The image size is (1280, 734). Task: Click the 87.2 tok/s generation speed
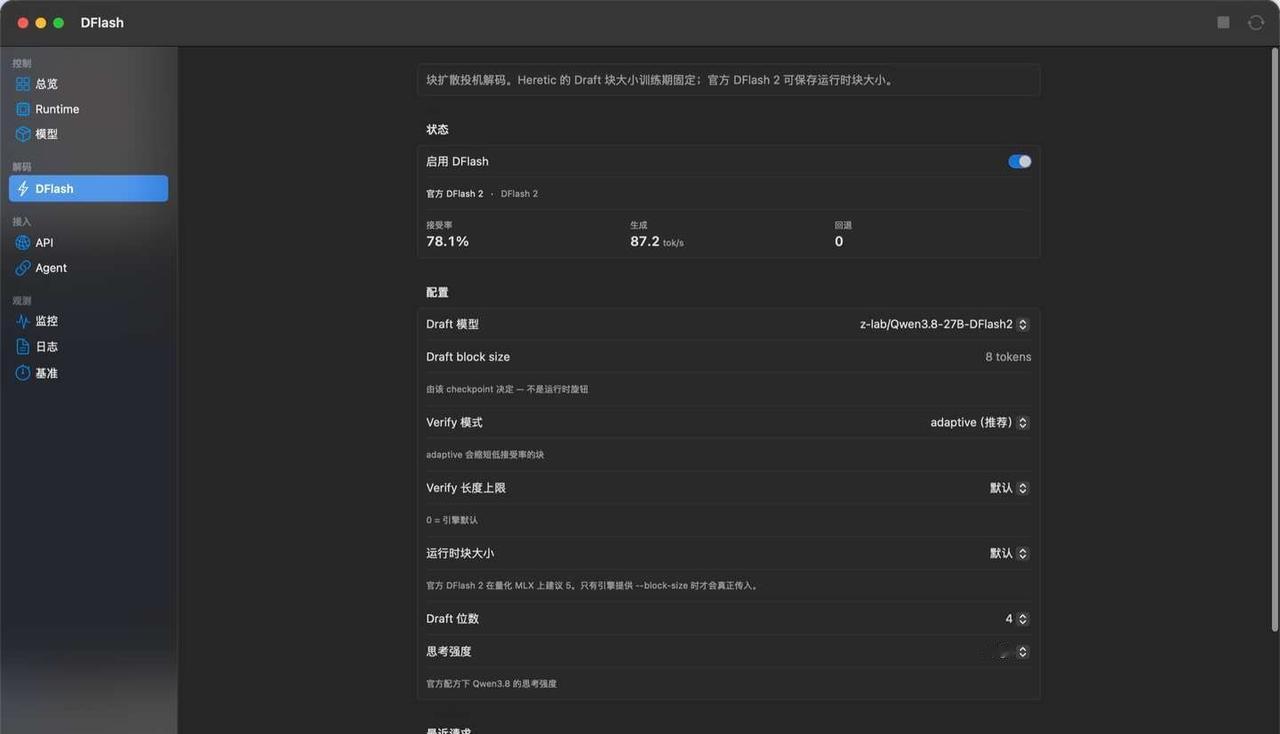657,241
